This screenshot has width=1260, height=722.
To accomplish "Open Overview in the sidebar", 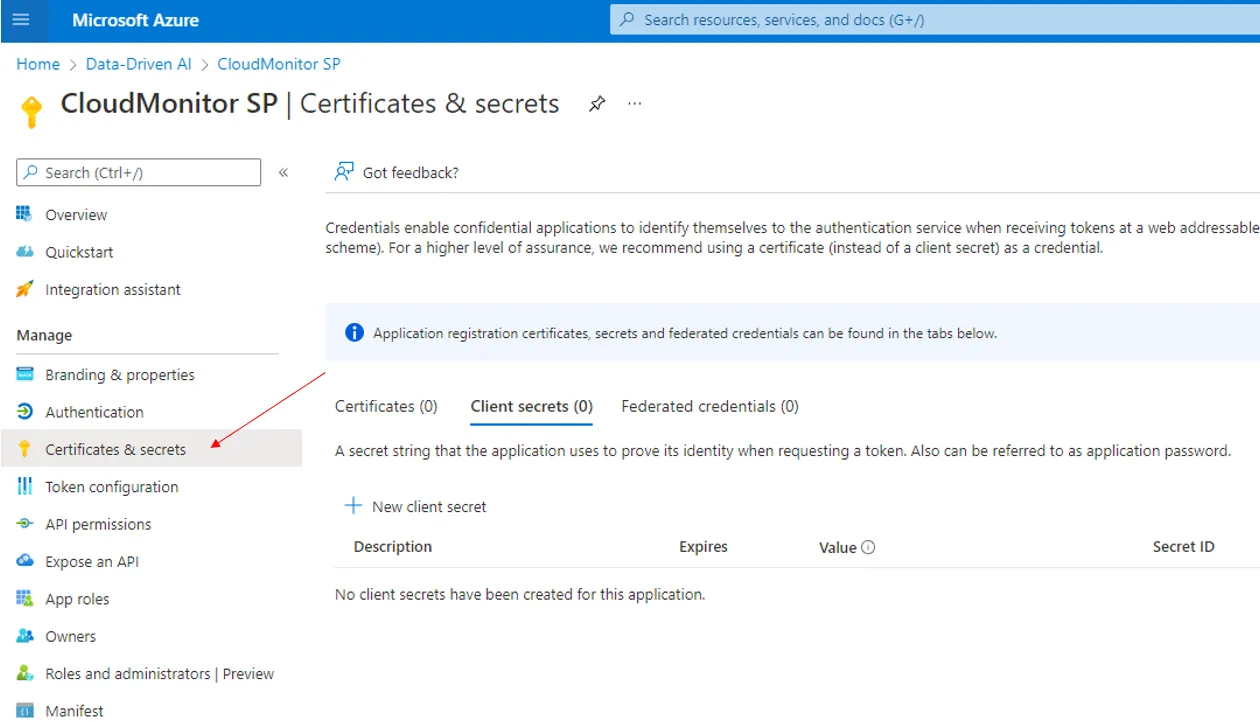I will tap(76, 214).
